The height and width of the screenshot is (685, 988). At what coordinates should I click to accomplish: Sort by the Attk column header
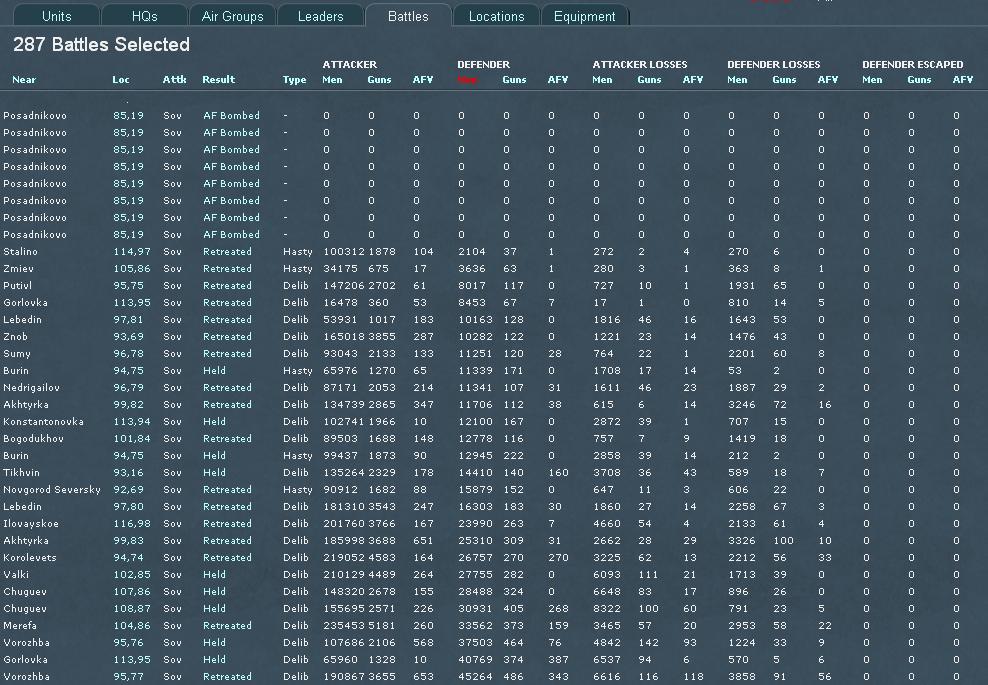(175, 79)
